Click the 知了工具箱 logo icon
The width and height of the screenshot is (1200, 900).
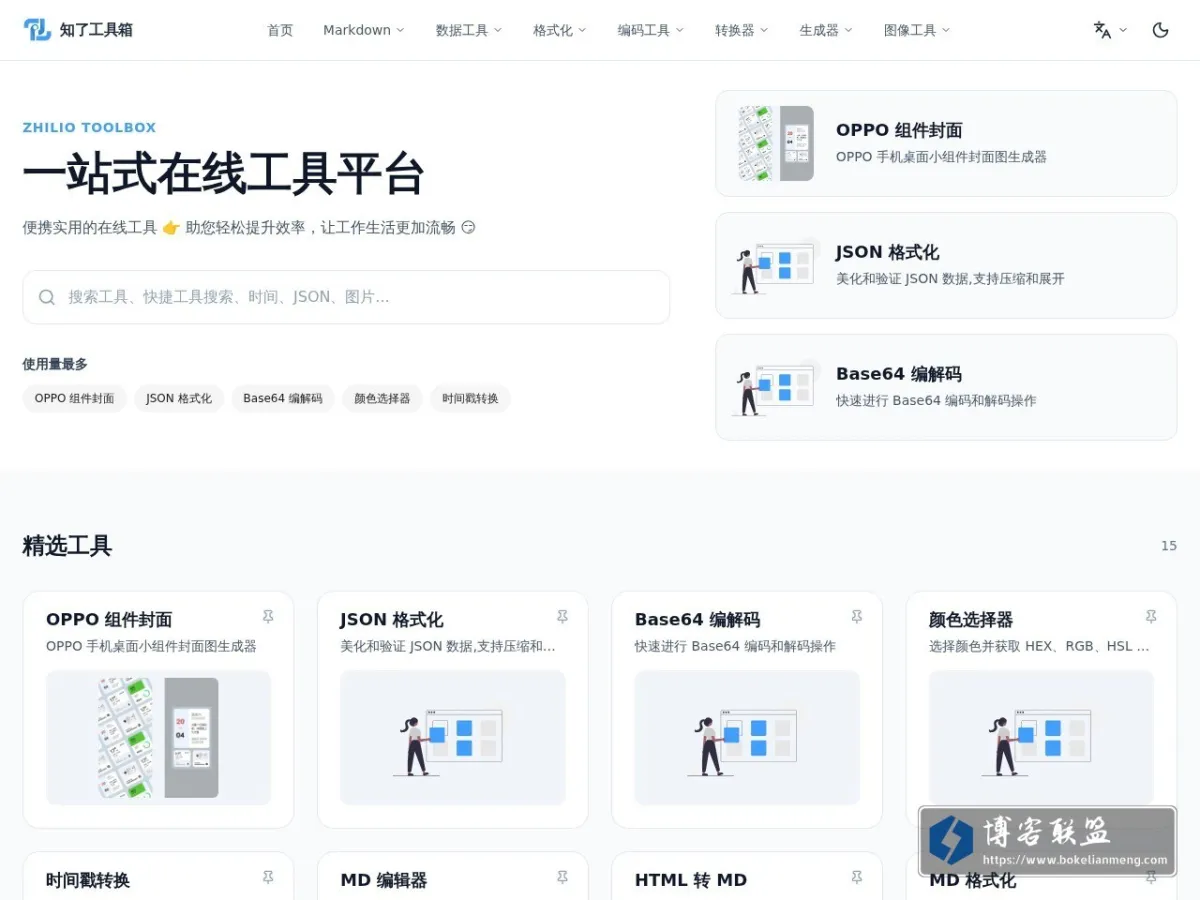coord(37,30)
